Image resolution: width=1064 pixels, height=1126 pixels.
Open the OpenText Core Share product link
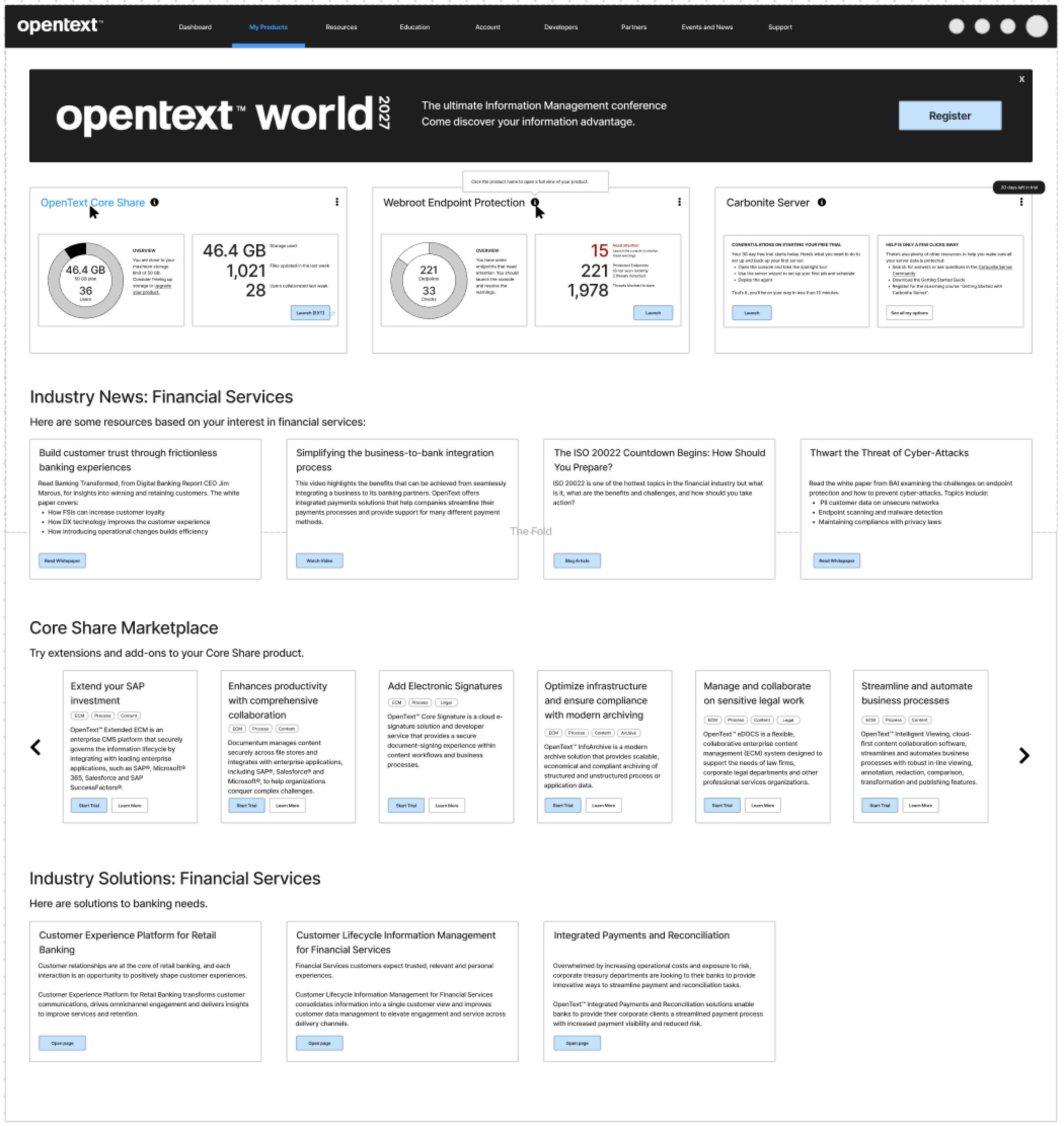[x=92, y=203]
